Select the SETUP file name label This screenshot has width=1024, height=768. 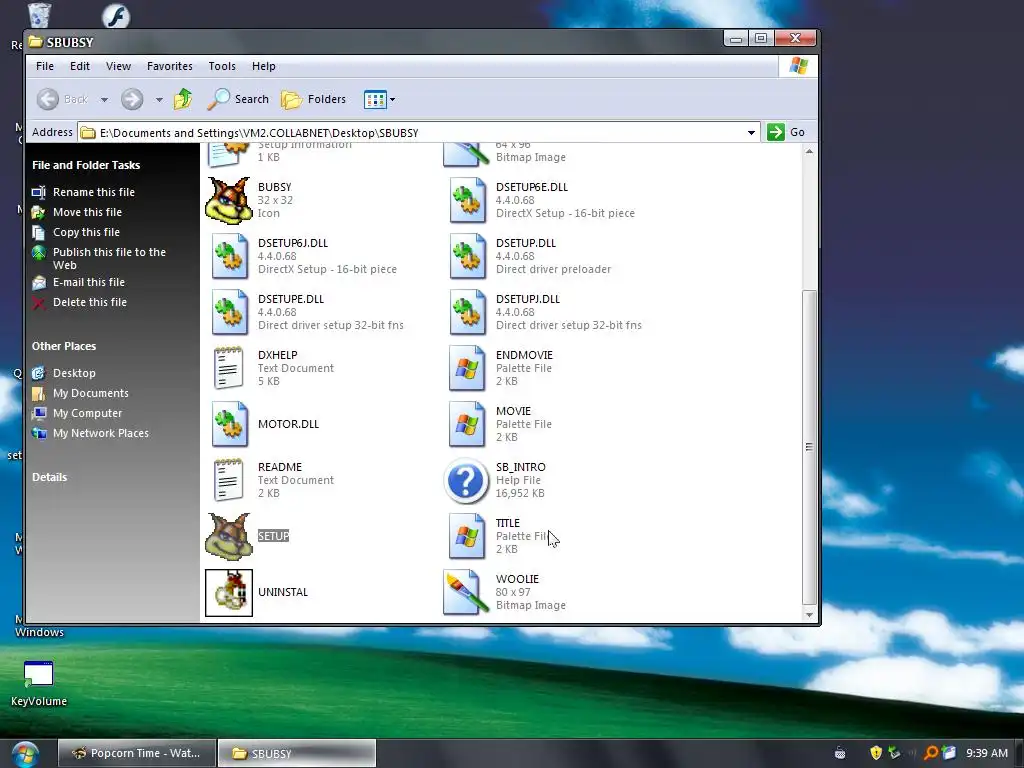pyautogui.click(x=273, y=536)
